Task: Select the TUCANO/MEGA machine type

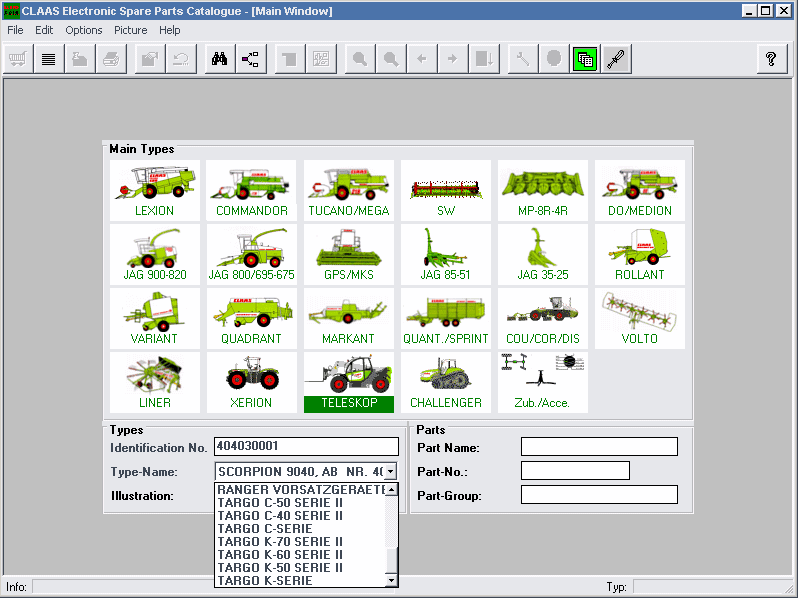Action: [x=349, y=190]
